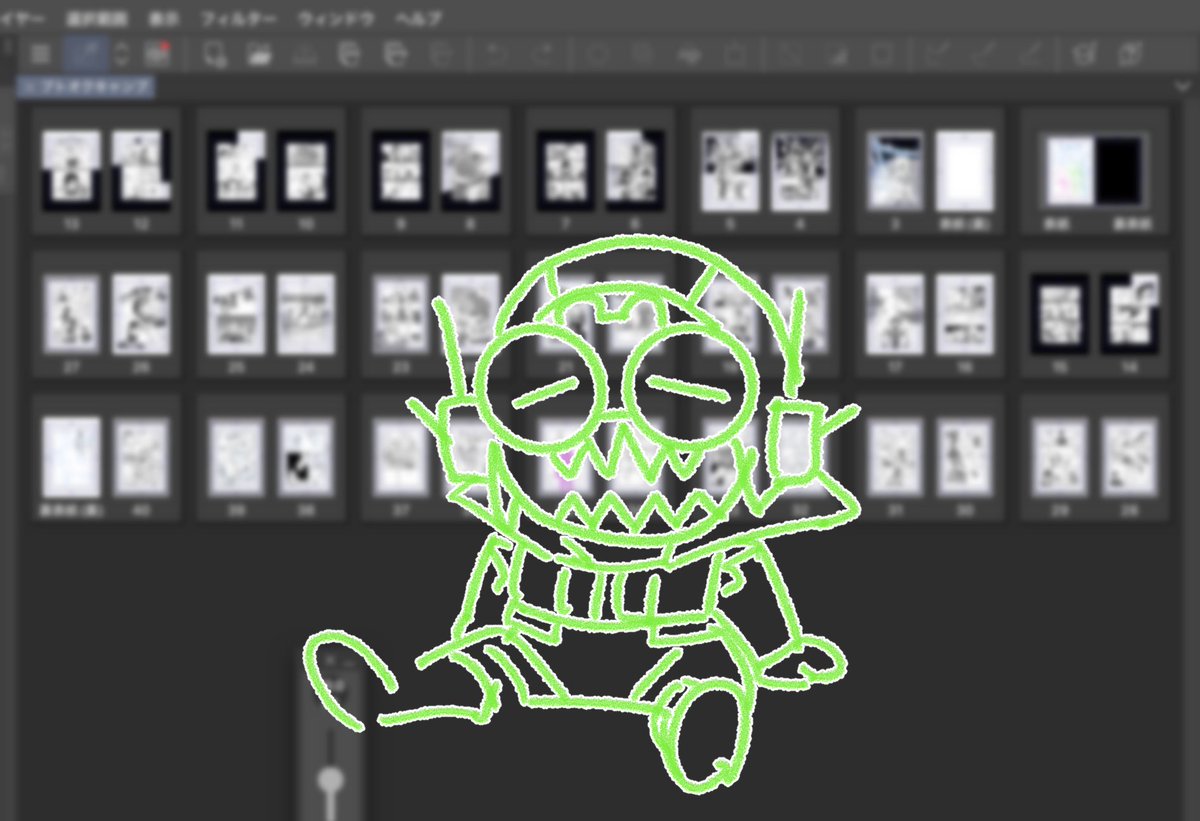
Task: Select the page 10 thumbnail
Action: [307, 172]
